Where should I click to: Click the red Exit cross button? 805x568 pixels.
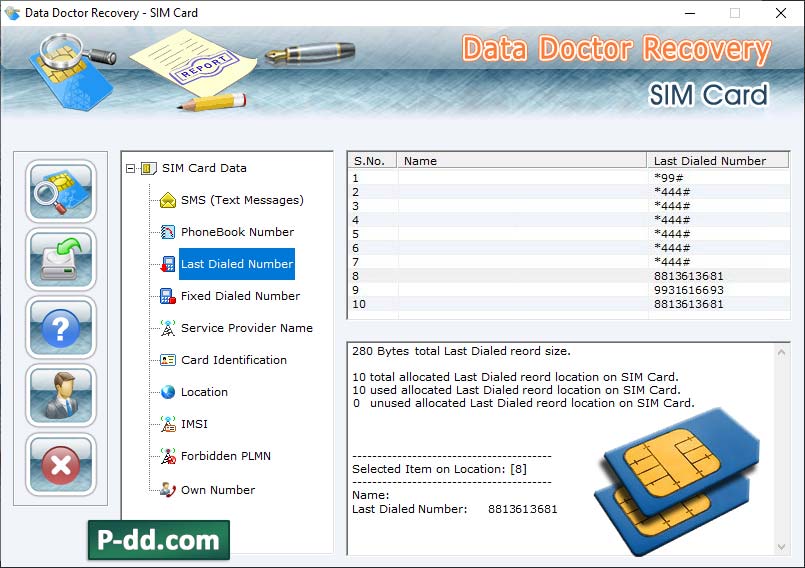[61, 464]
